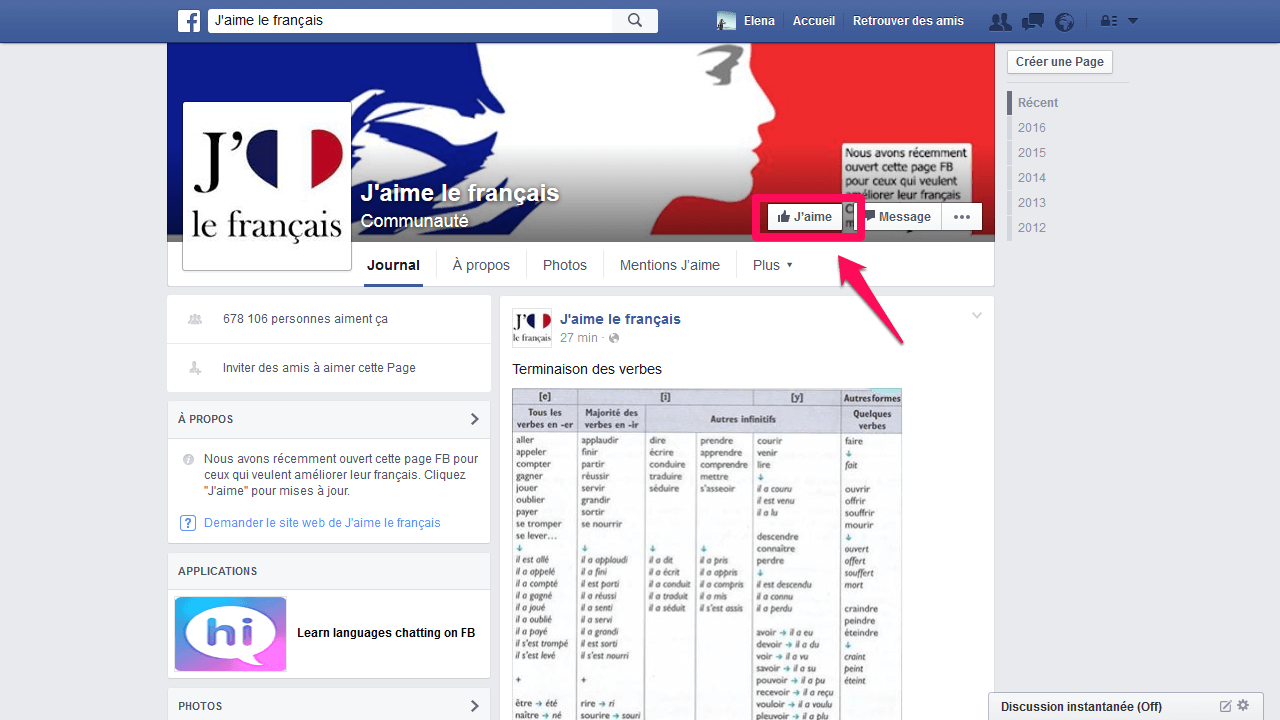Open the friend requests icon

tap(999, 21)
